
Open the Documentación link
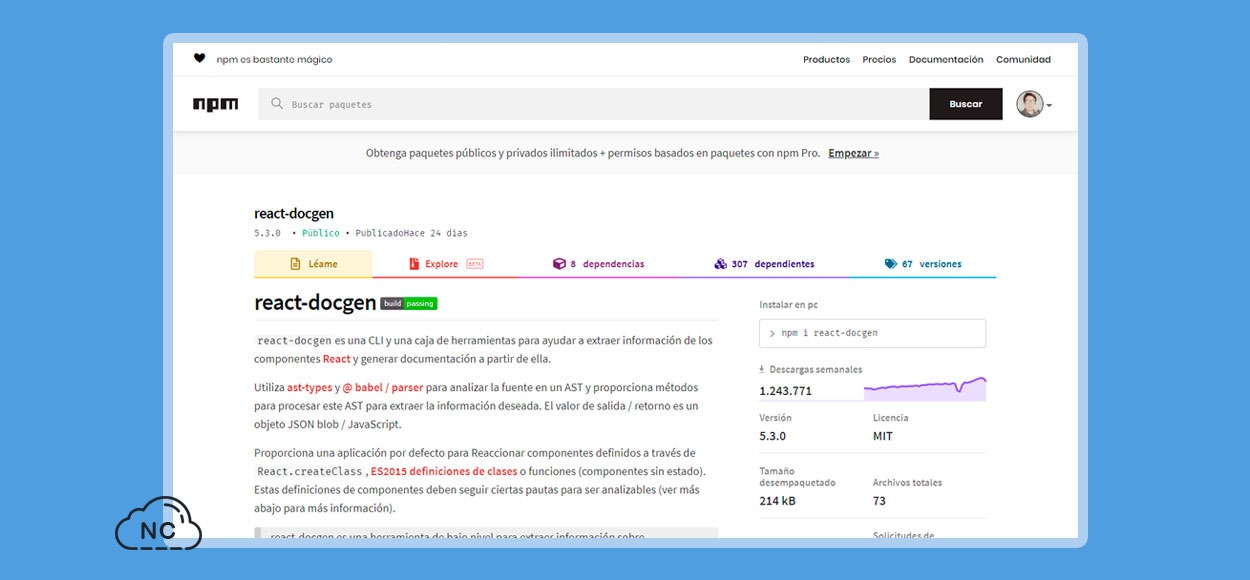946,60
